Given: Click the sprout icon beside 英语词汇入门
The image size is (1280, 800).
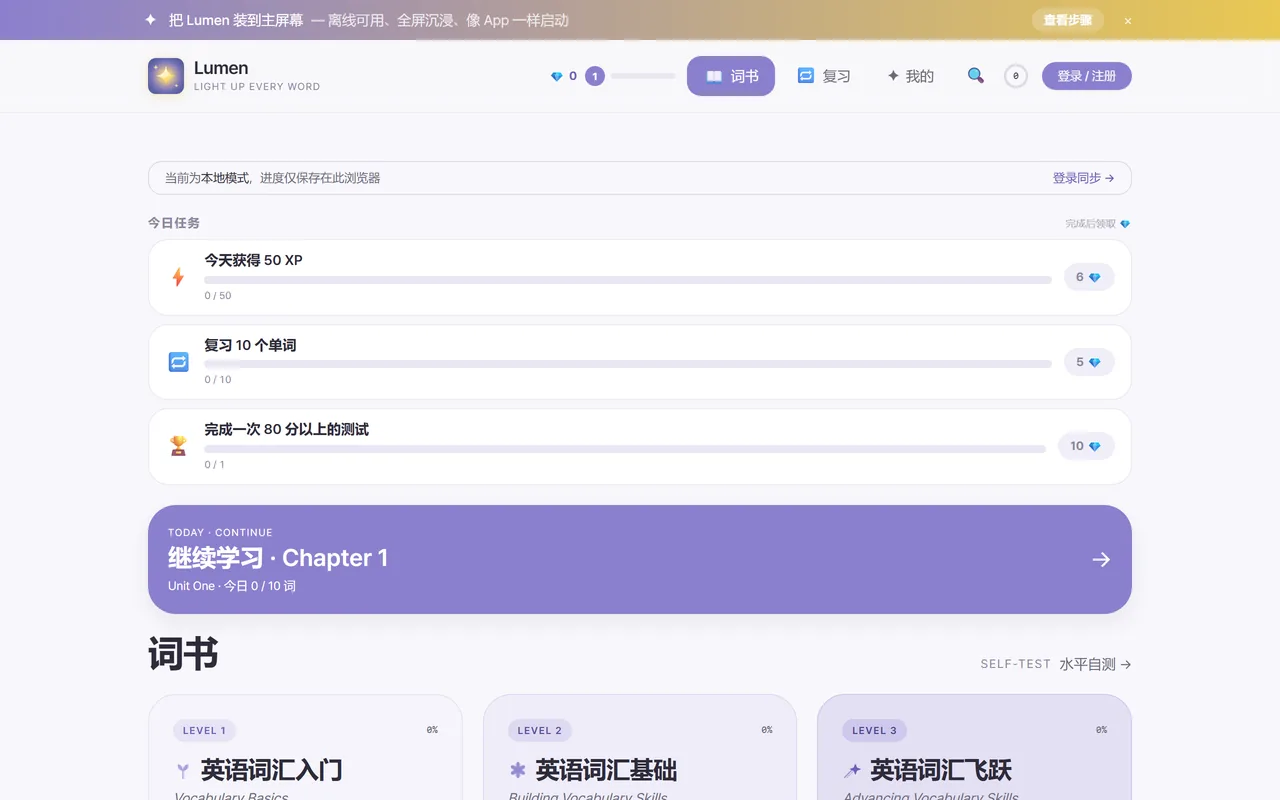Looking at the screenshot, I should tap(183, 770).
